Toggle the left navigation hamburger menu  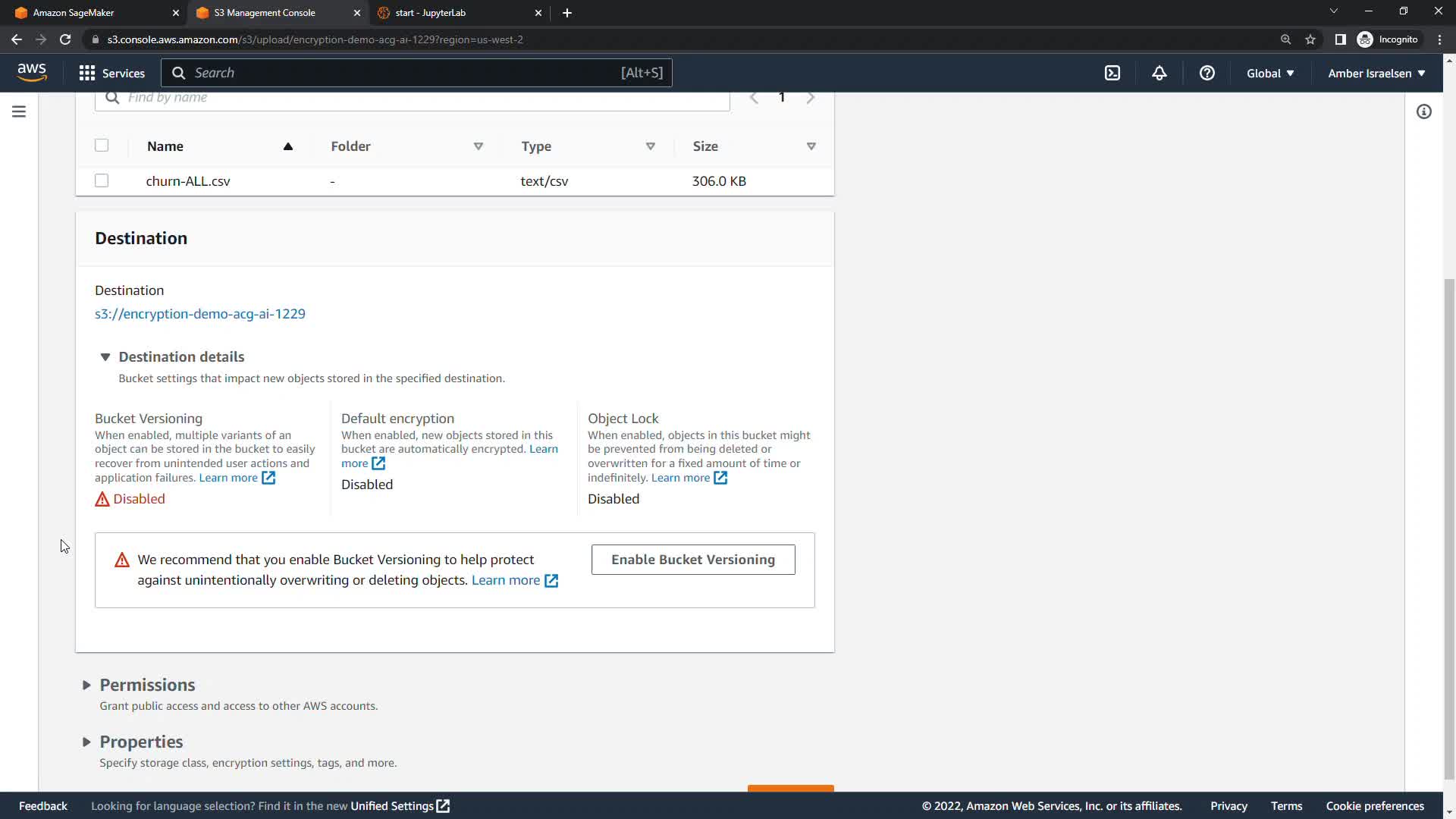pyautogui.click(x=19, y=111)
